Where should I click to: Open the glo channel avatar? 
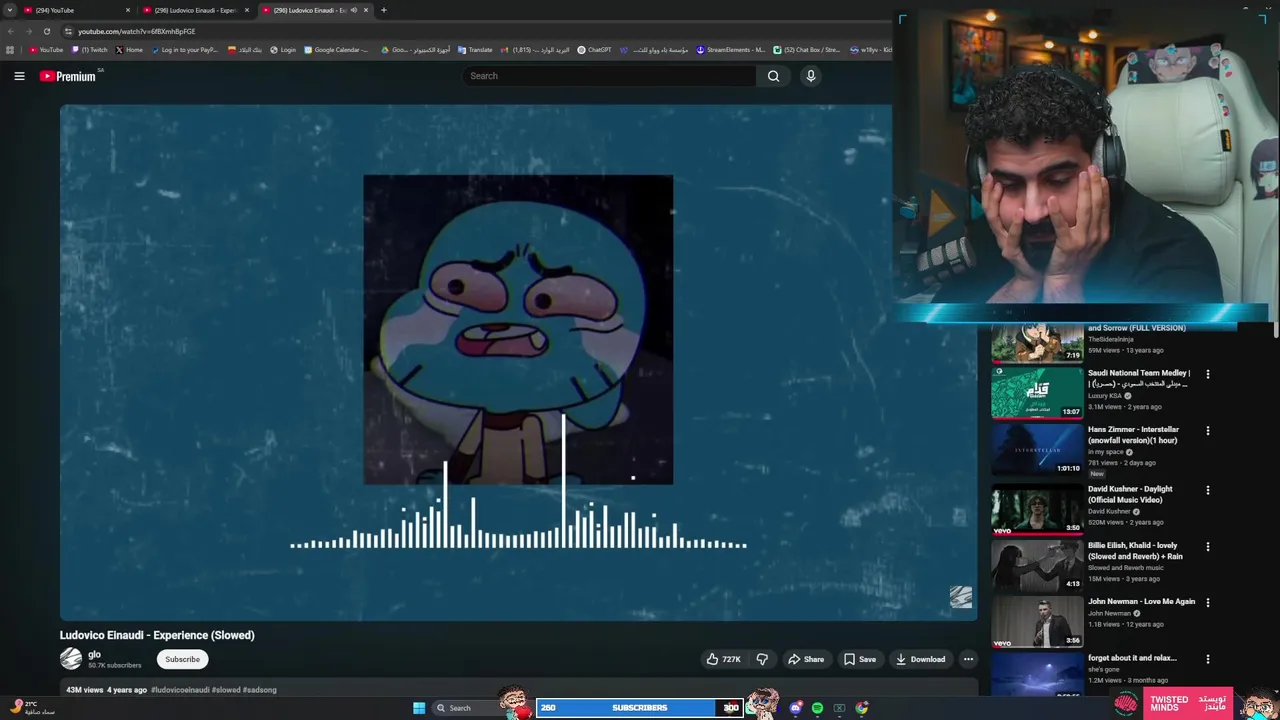tap(71, 659)
